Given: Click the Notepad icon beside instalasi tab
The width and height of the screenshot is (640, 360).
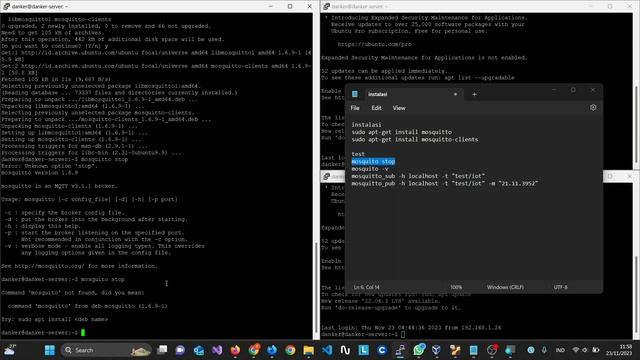Looking at the screenshot, I should (355, 94).
